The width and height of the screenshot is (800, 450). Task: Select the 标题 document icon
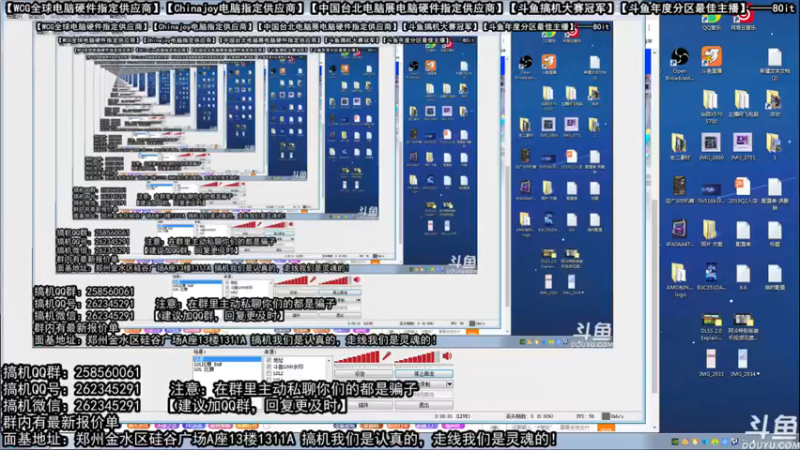point(774,233)
